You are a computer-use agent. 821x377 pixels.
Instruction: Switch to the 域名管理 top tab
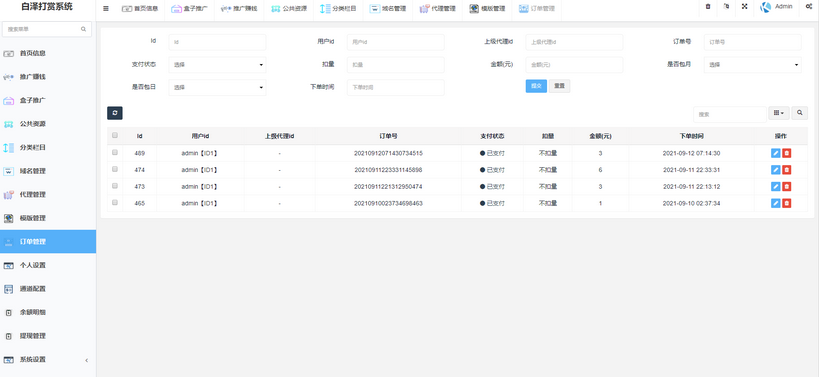[x=387, y=9]
